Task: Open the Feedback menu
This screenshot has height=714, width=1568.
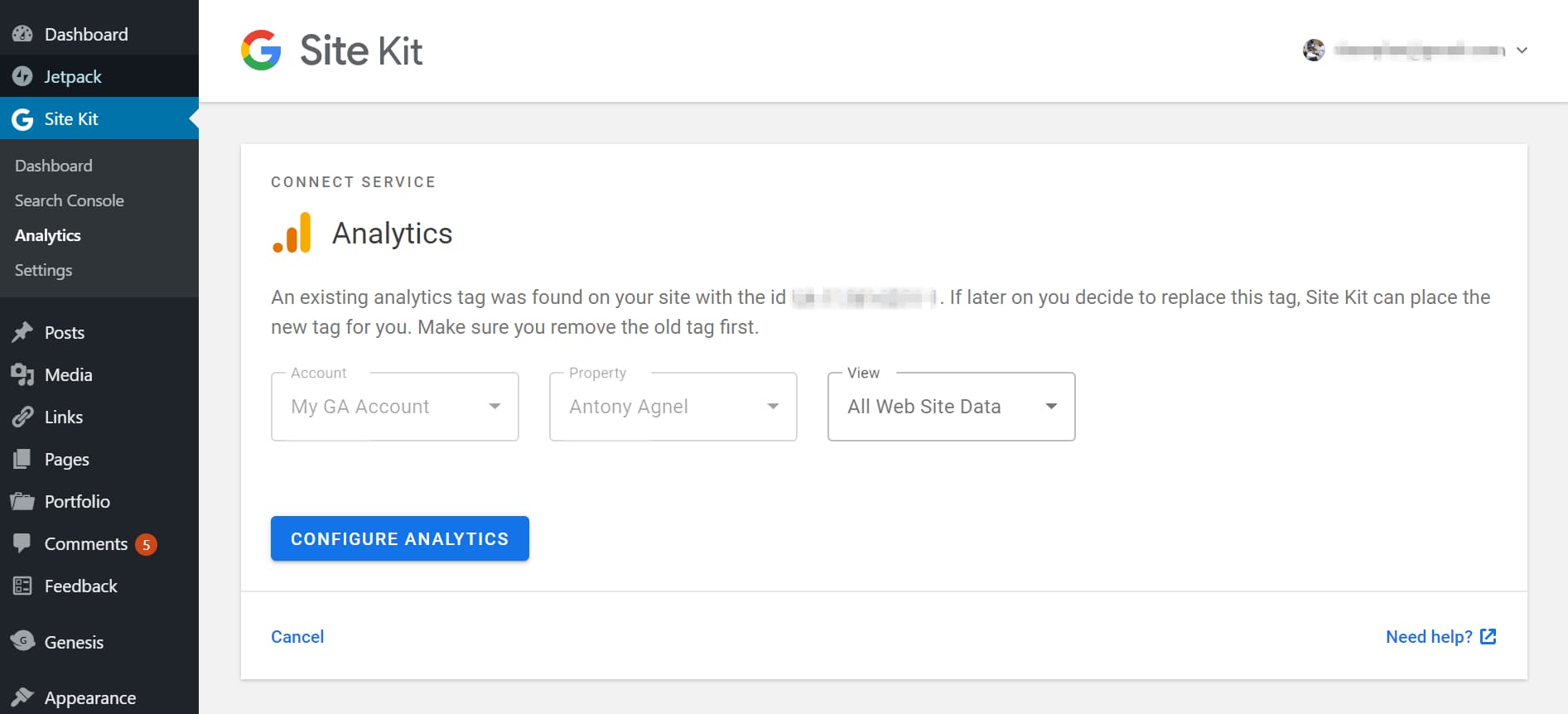Action: (99, 586)
